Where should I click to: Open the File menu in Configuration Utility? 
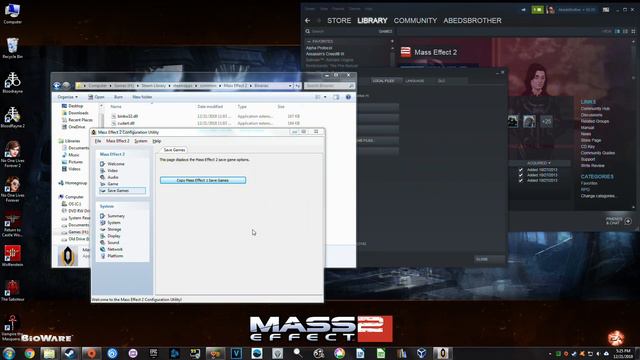(98, 141)
